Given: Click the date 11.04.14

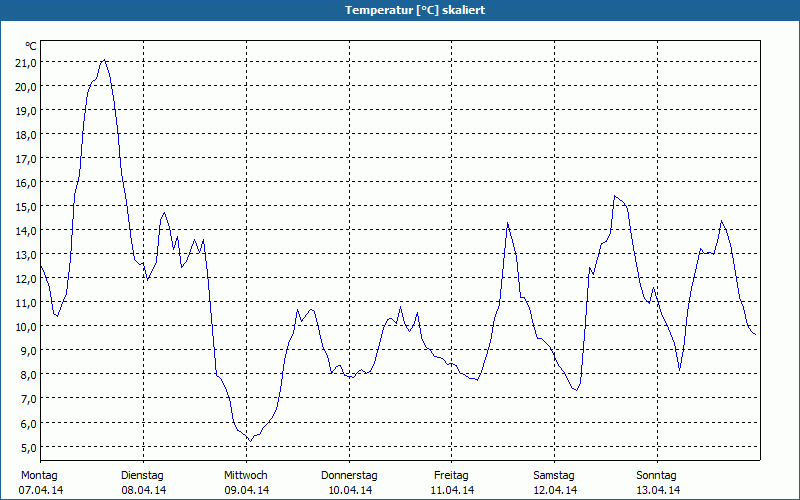Looking at the screenshot, I should click(452, 490).
